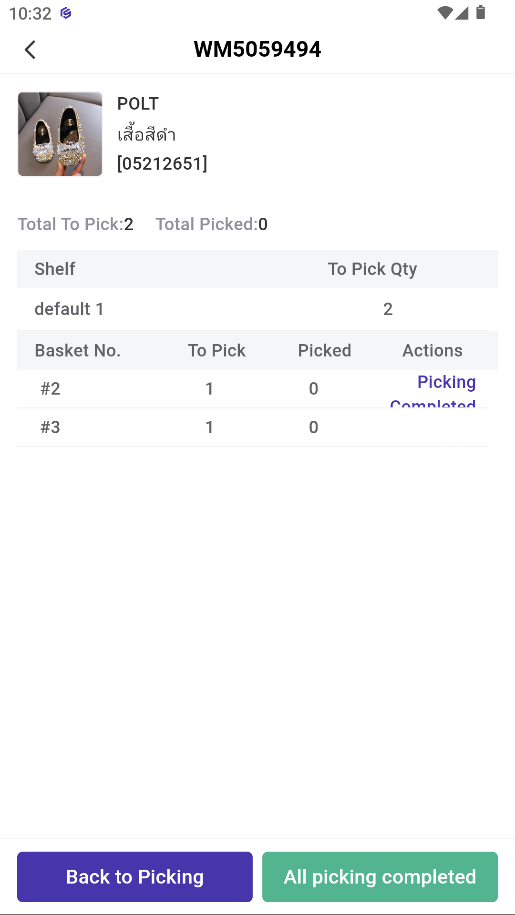Tap the default 1 shelf row
Viewport: 515px width, 915px height.
(x=253, y=309)
